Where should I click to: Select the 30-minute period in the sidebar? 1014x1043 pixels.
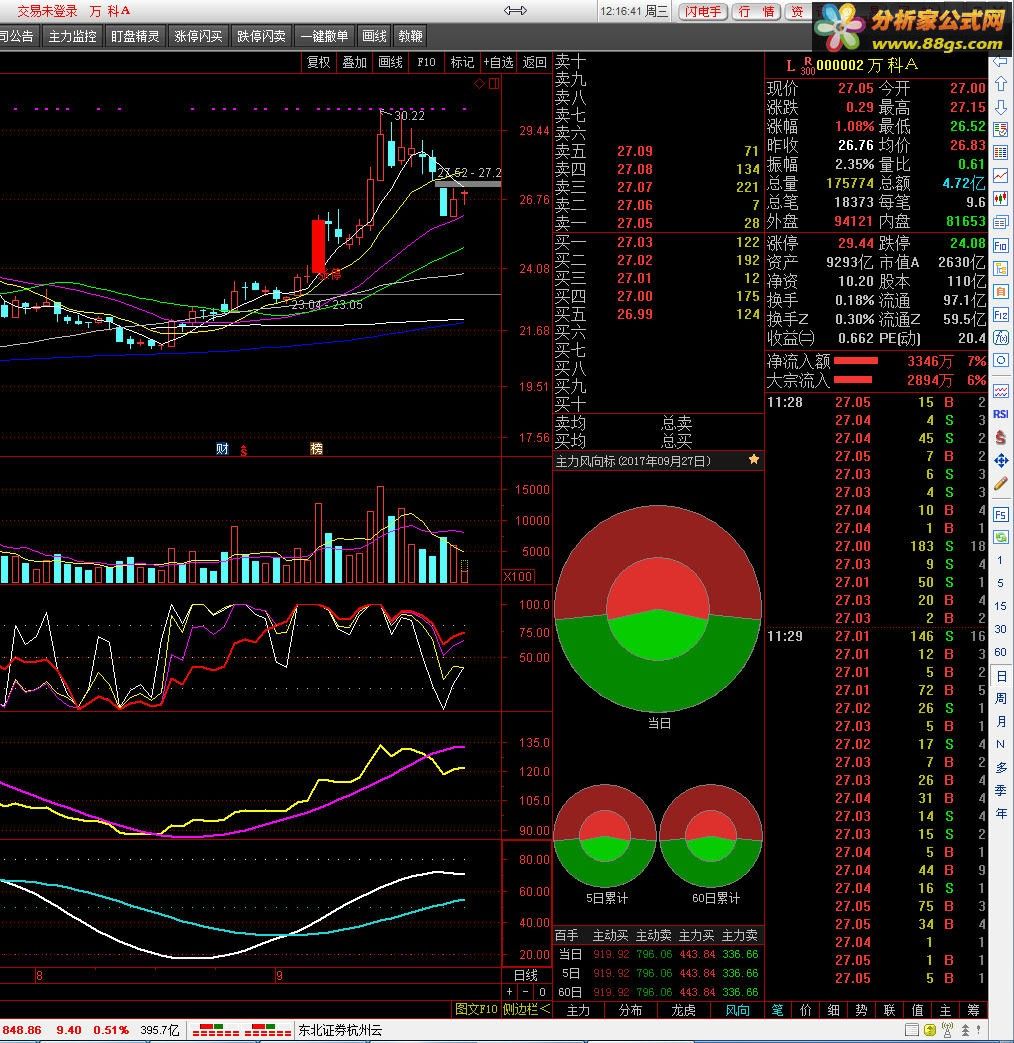tap(1000, 629)
